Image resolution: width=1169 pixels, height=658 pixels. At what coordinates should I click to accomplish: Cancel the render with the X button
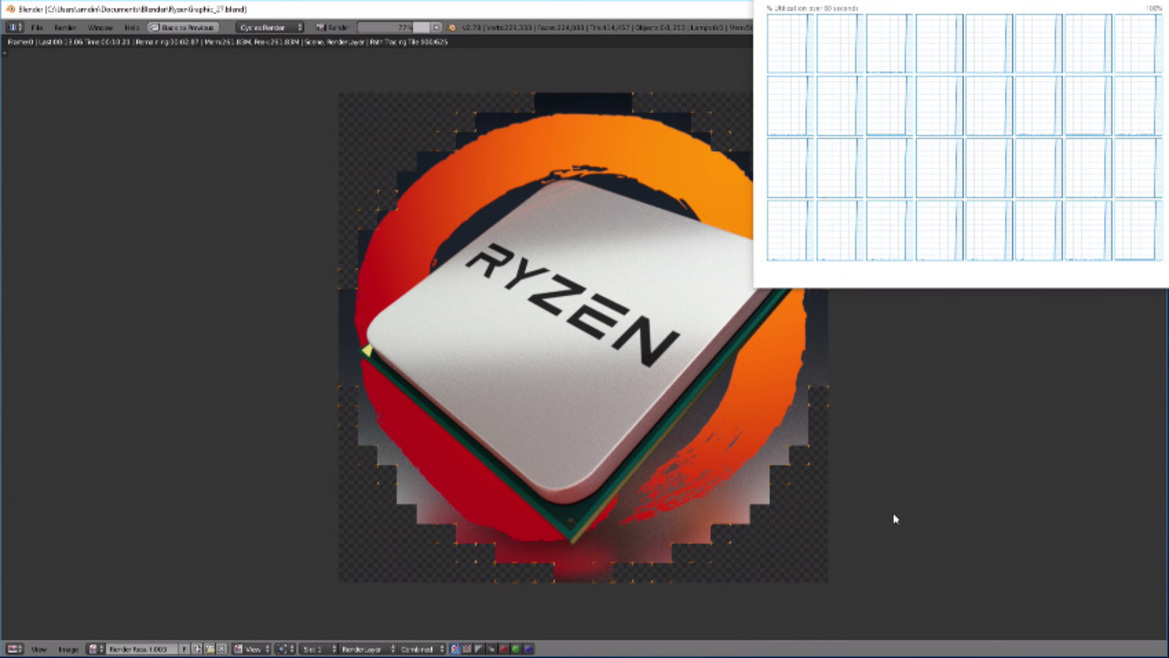436,28
